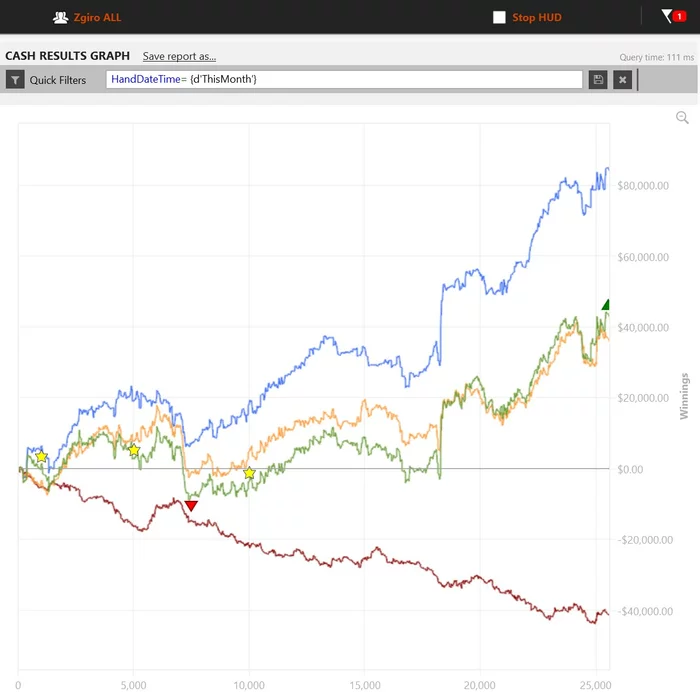Save the current quick filter

[x=598, y=80]
